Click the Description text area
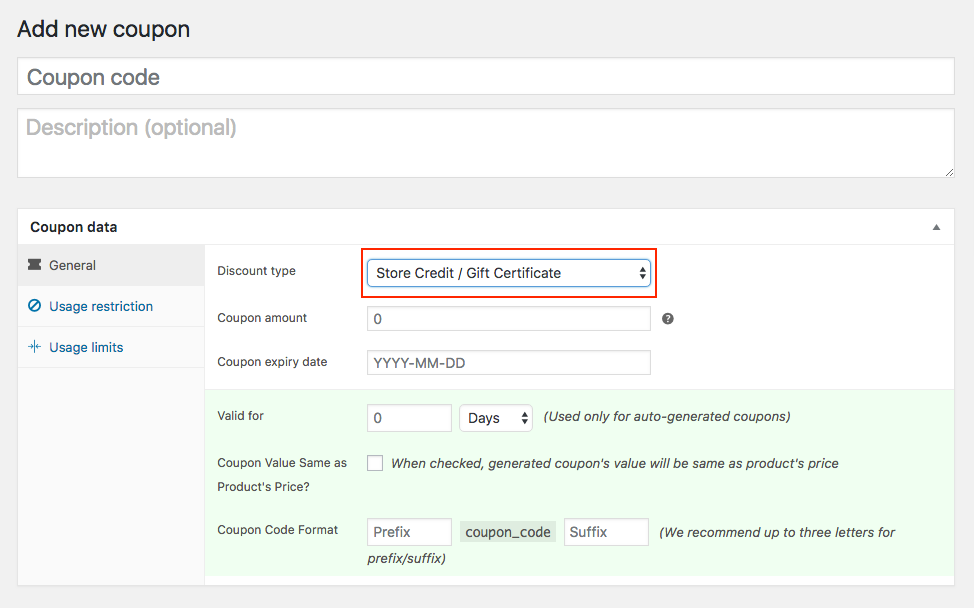Screen dimensions: 974x608 coord(486,143)
